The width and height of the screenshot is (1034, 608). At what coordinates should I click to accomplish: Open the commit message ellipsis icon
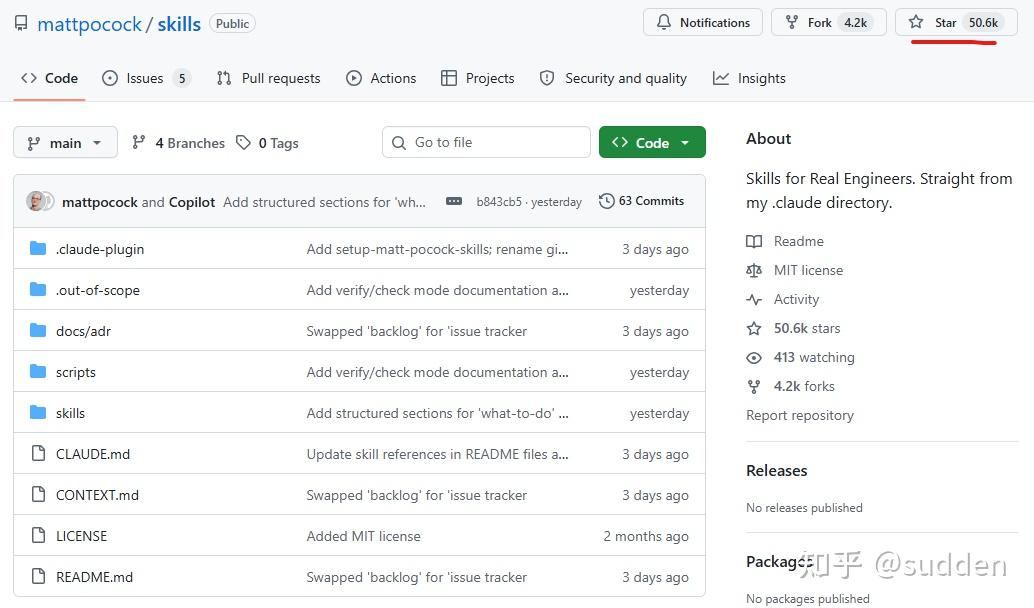click(454, 201)
